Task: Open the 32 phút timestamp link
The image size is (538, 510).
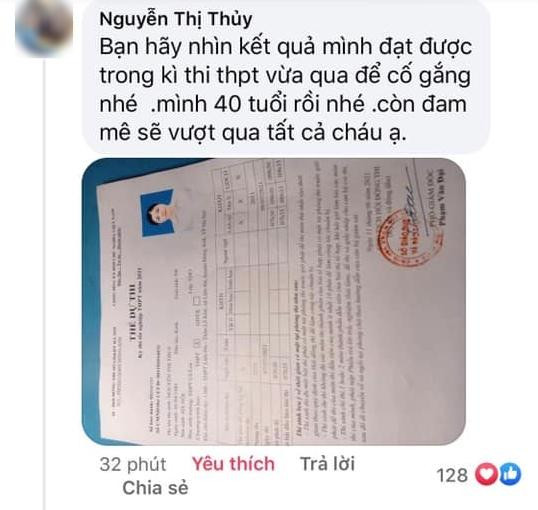Action: coord(133,464)
